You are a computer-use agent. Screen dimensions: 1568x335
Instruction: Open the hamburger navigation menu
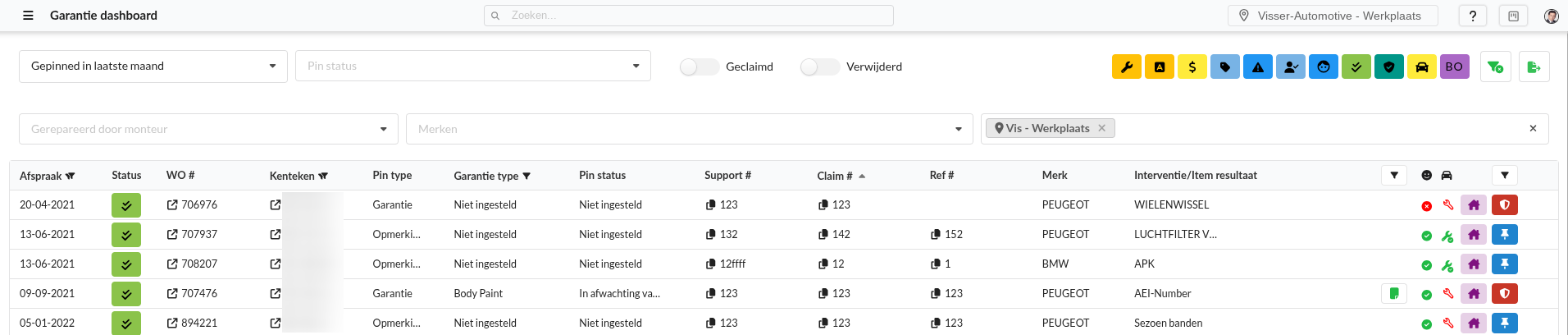tap(28, 16)
